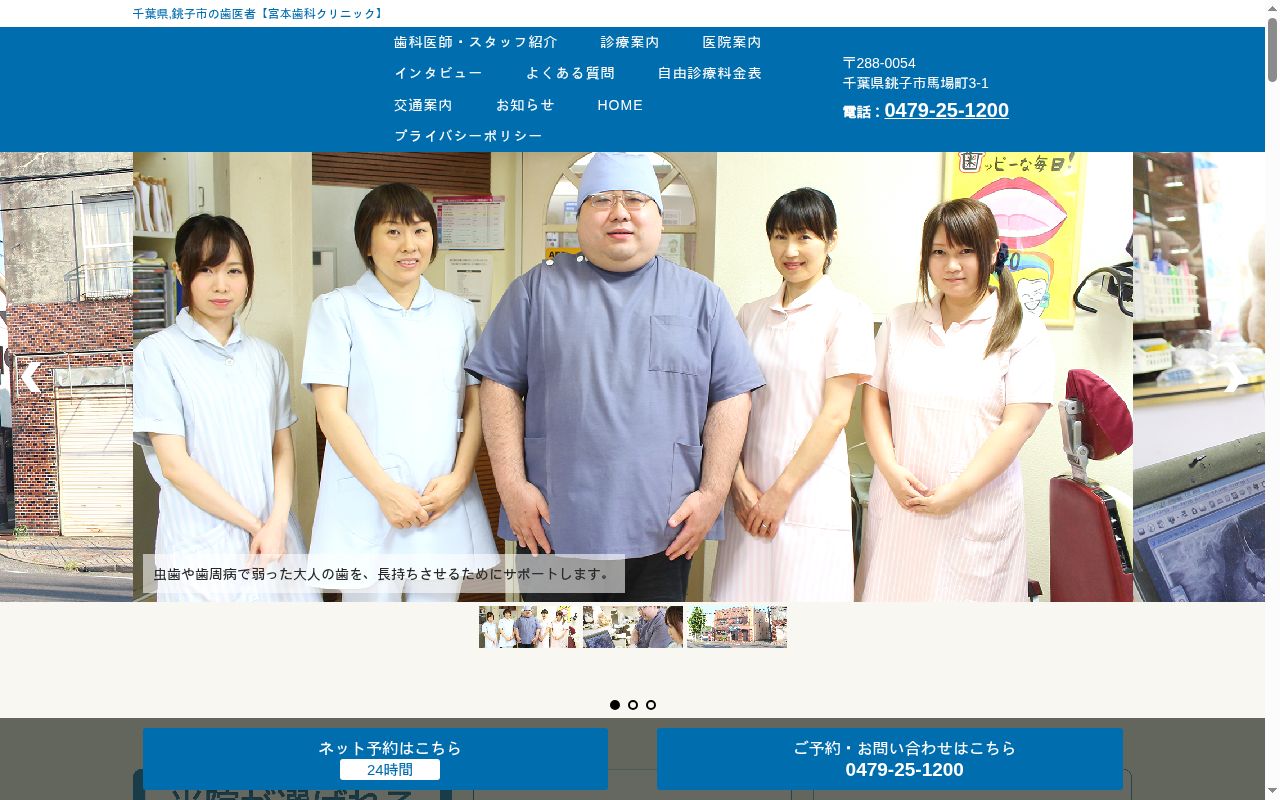Click the vertical page scrollbar thumb
Image resolution: width=1280 pixels, height=800 pixels.
click(1272, 50)
